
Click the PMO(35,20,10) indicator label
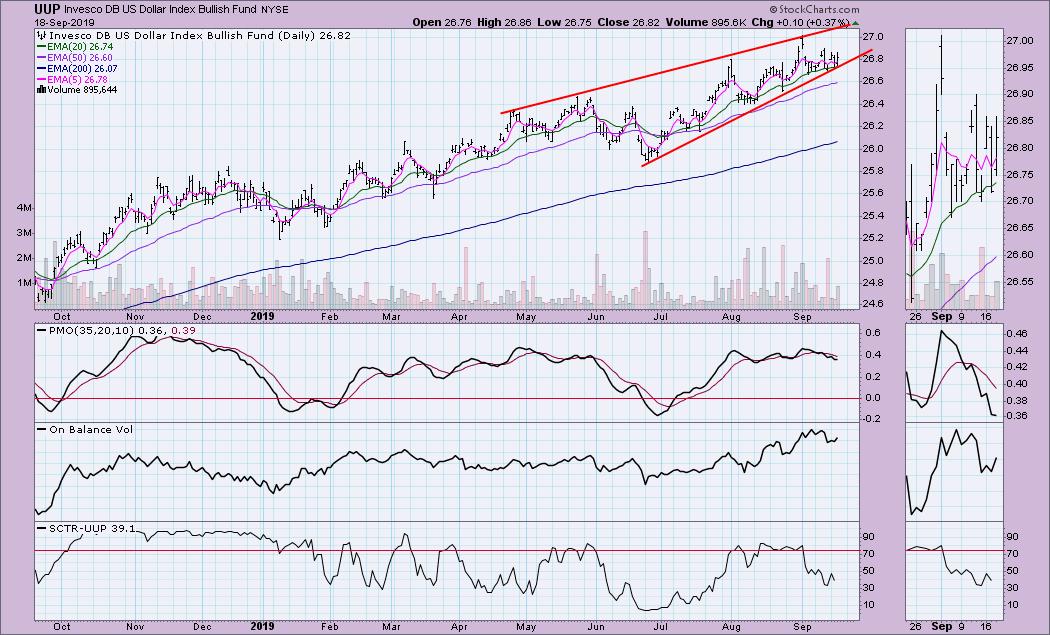tap(92, 330)
